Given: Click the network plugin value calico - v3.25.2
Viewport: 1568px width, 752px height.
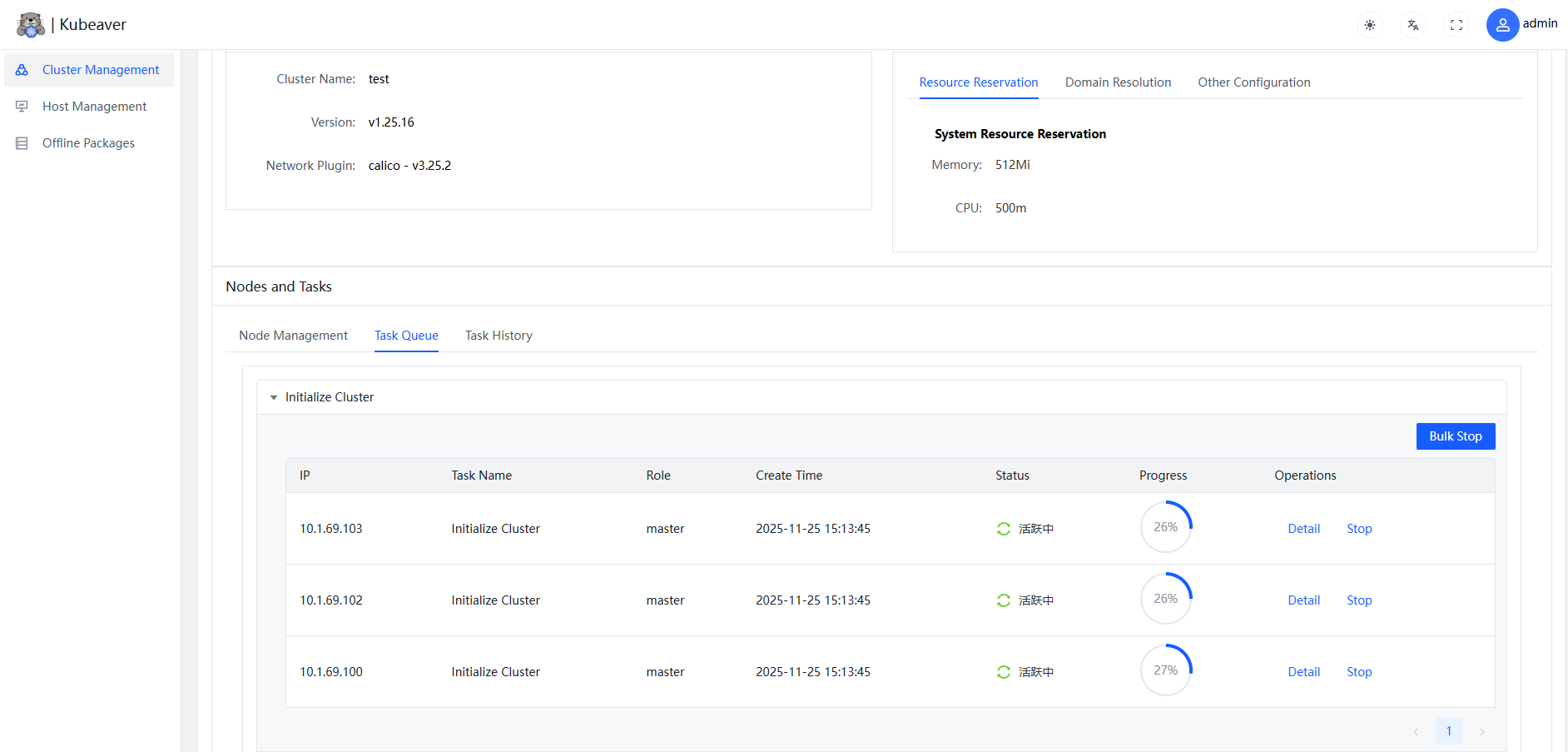Looking at the screenshot, I should click(409, 166).
